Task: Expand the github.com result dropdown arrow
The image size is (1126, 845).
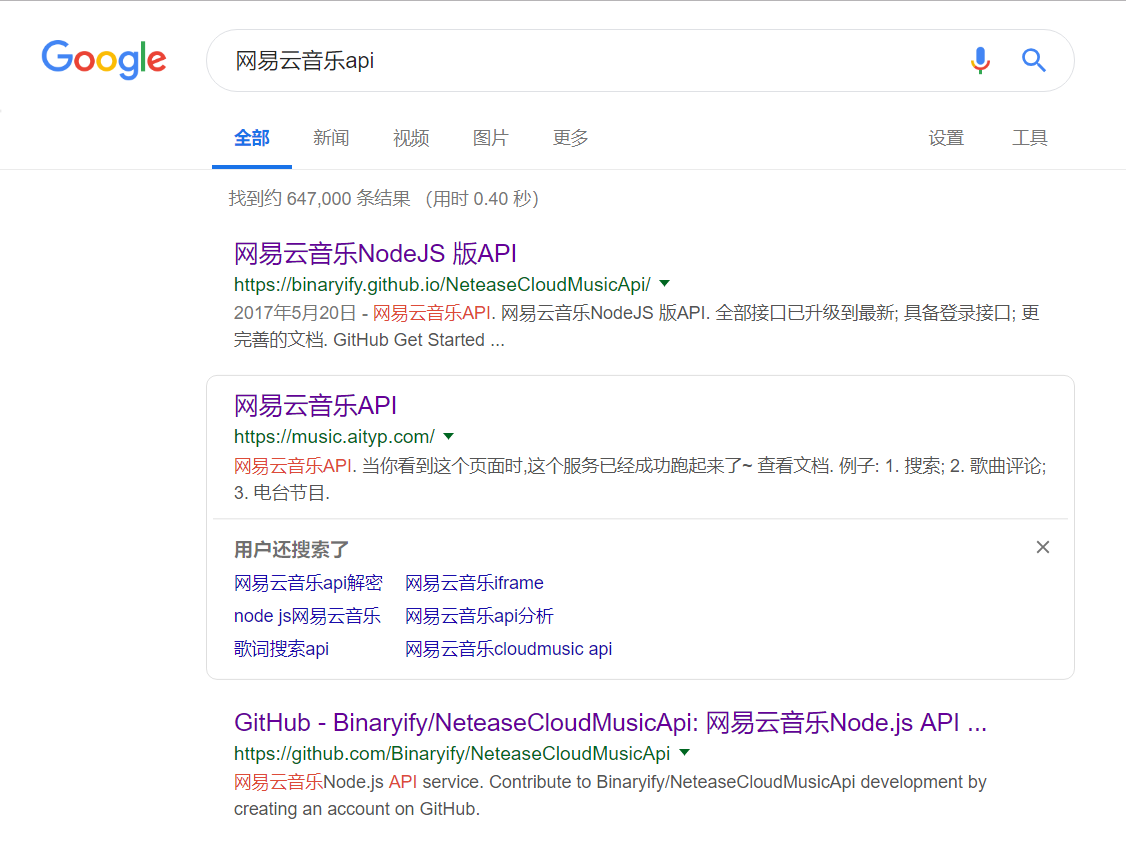Action: click(x=684, y=752)
